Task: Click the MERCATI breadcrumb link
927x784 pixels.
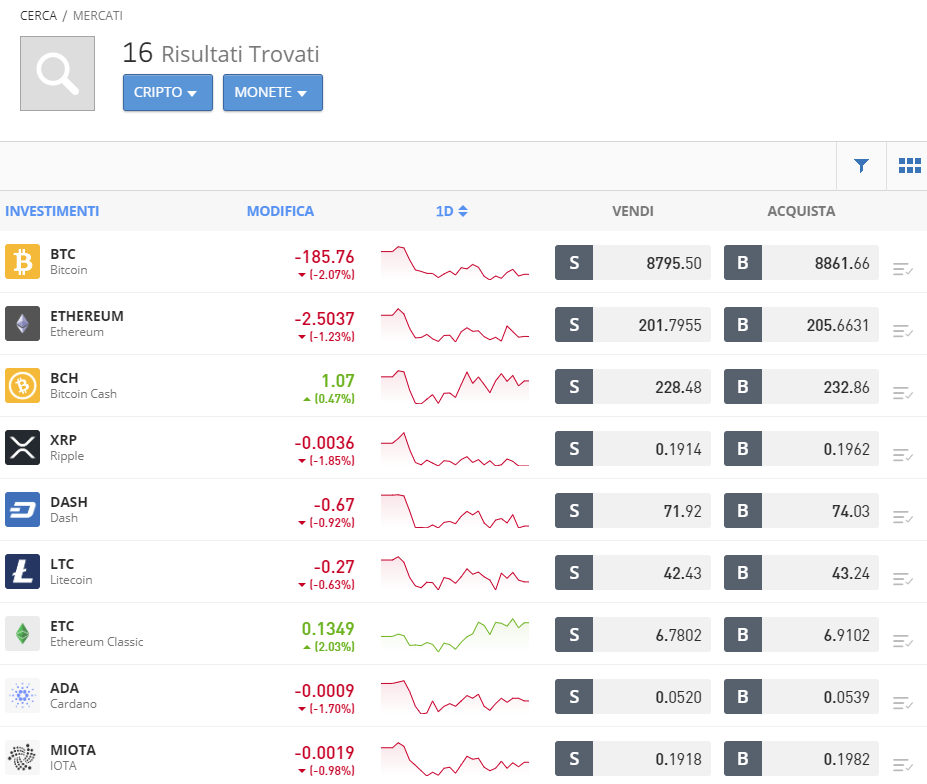Action: tap(98, 16)
